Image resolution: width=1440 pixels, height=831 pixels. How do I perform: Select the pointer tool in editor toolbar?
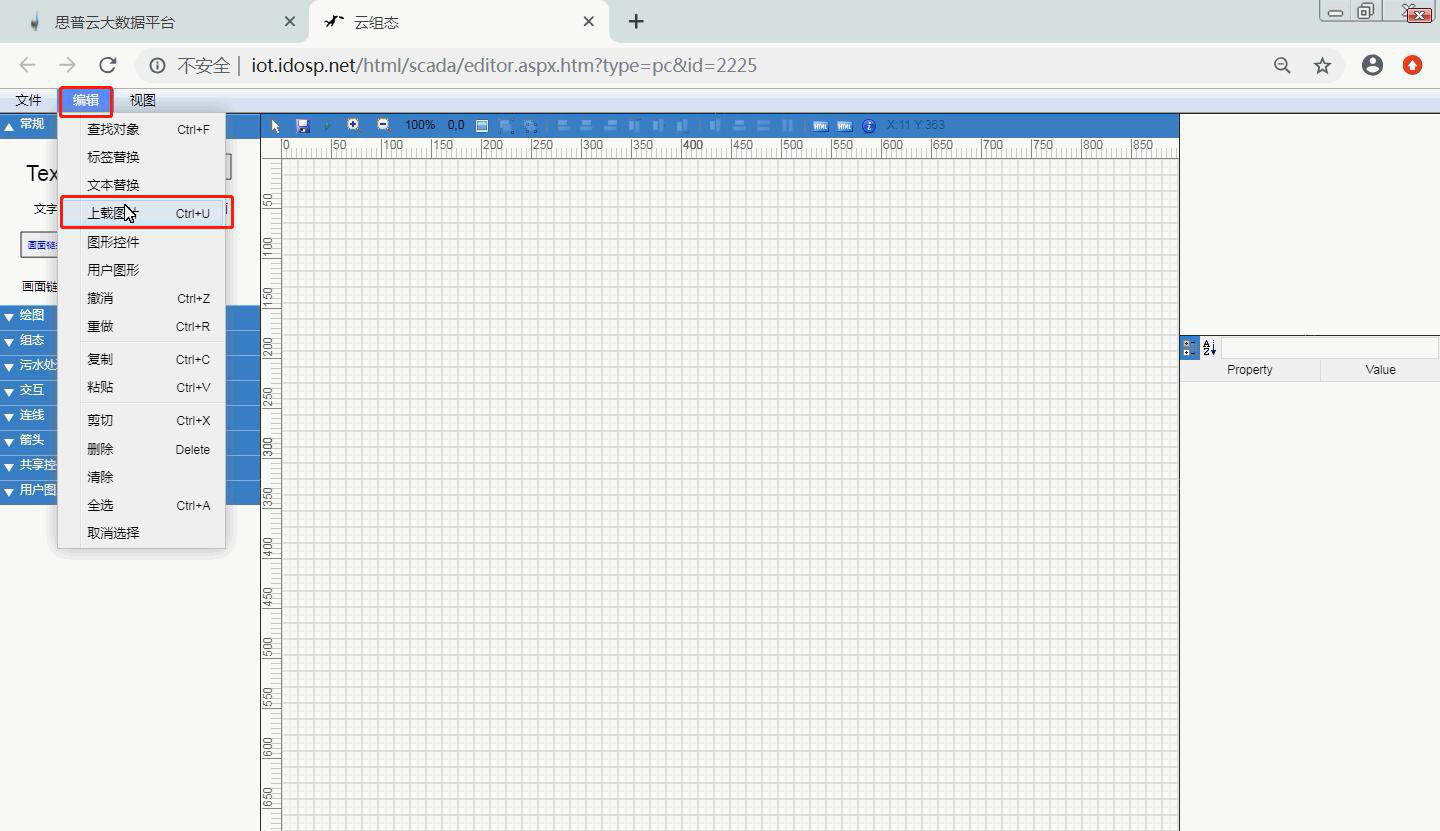[276, 126]
